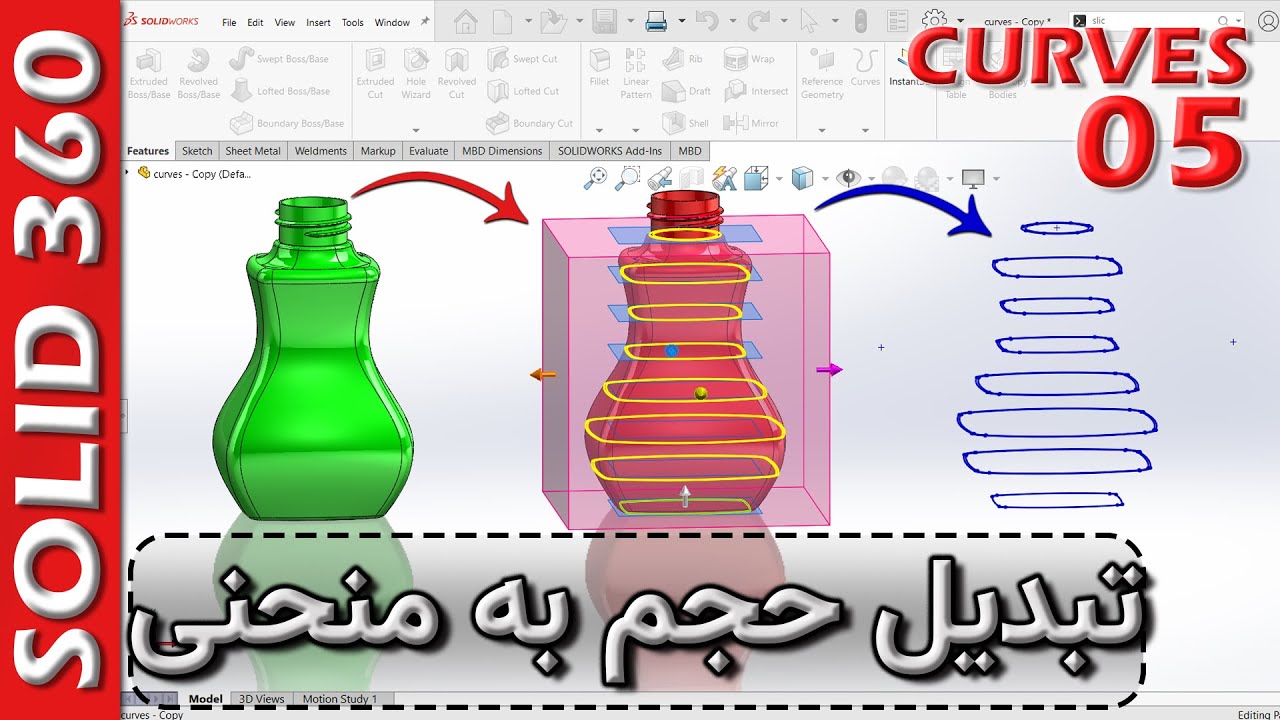Click the Reference Geometry button
This screenshot has width=1280, height=720.
coord(822,74)
